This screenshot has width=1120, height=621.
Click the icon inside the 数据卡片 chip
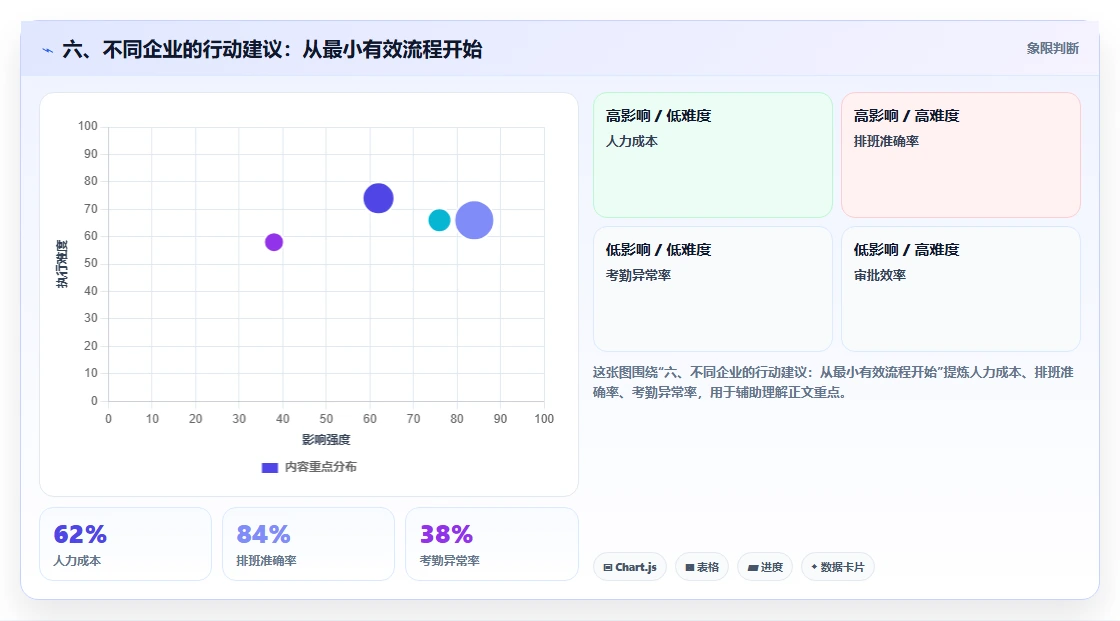pos(814,567)
